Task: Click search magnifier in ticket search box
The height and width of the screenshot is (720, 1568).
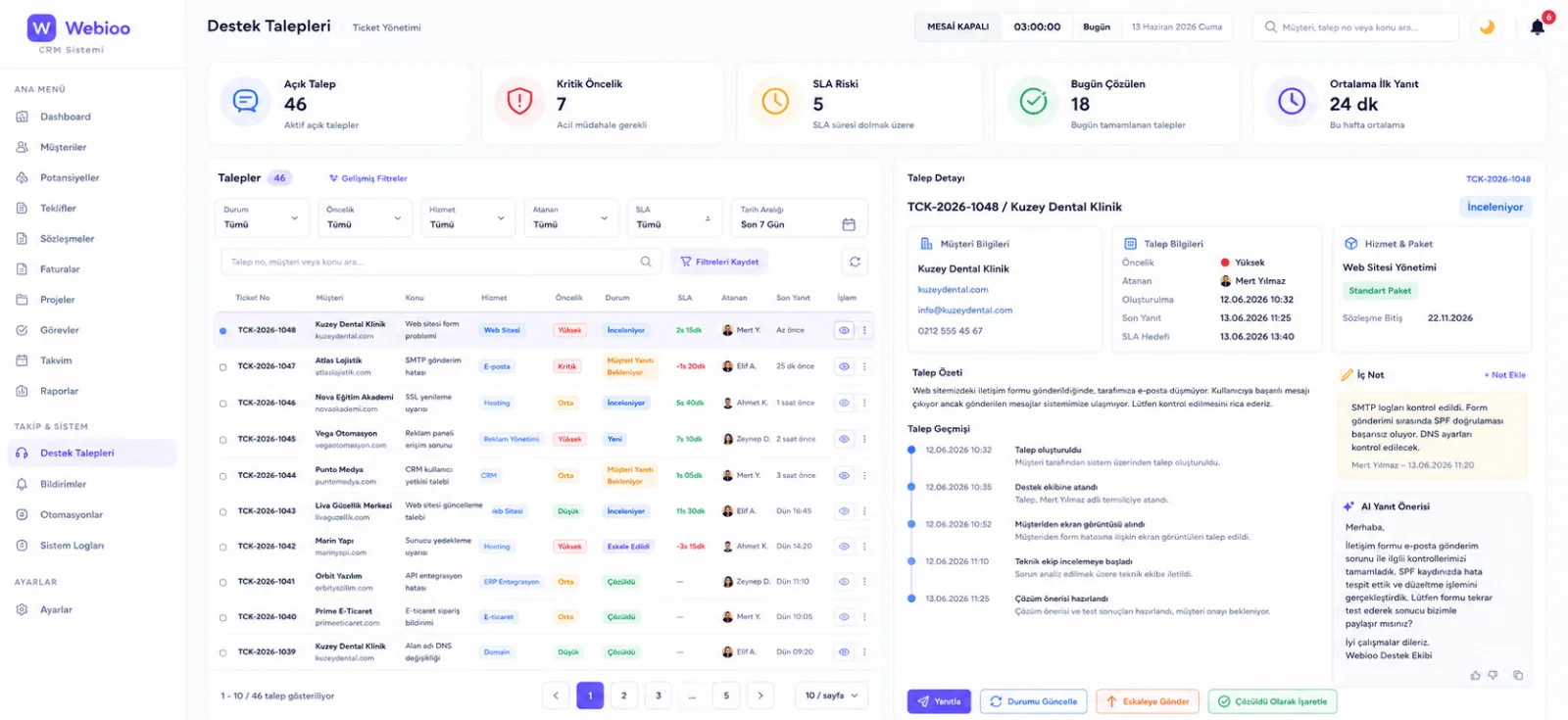Action: (646, 262)
